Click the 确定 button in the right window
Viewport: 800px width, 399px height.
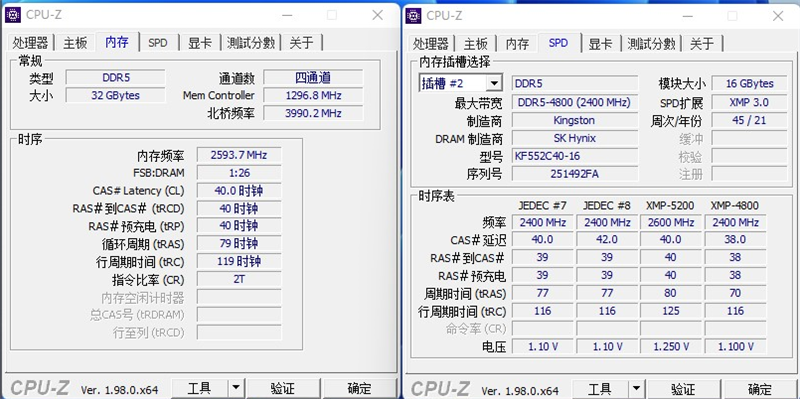[x=760, y=389]
